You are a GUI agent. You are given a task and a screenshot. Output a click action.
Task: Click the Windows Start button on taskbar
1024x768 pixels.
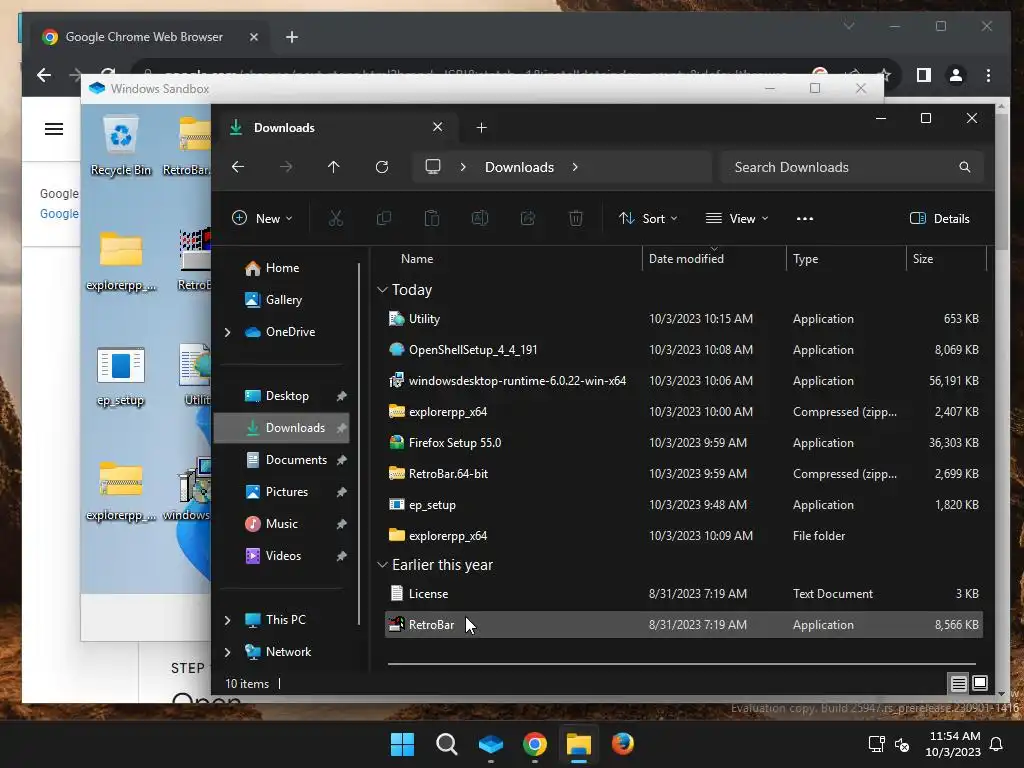[x=402, y=744]
